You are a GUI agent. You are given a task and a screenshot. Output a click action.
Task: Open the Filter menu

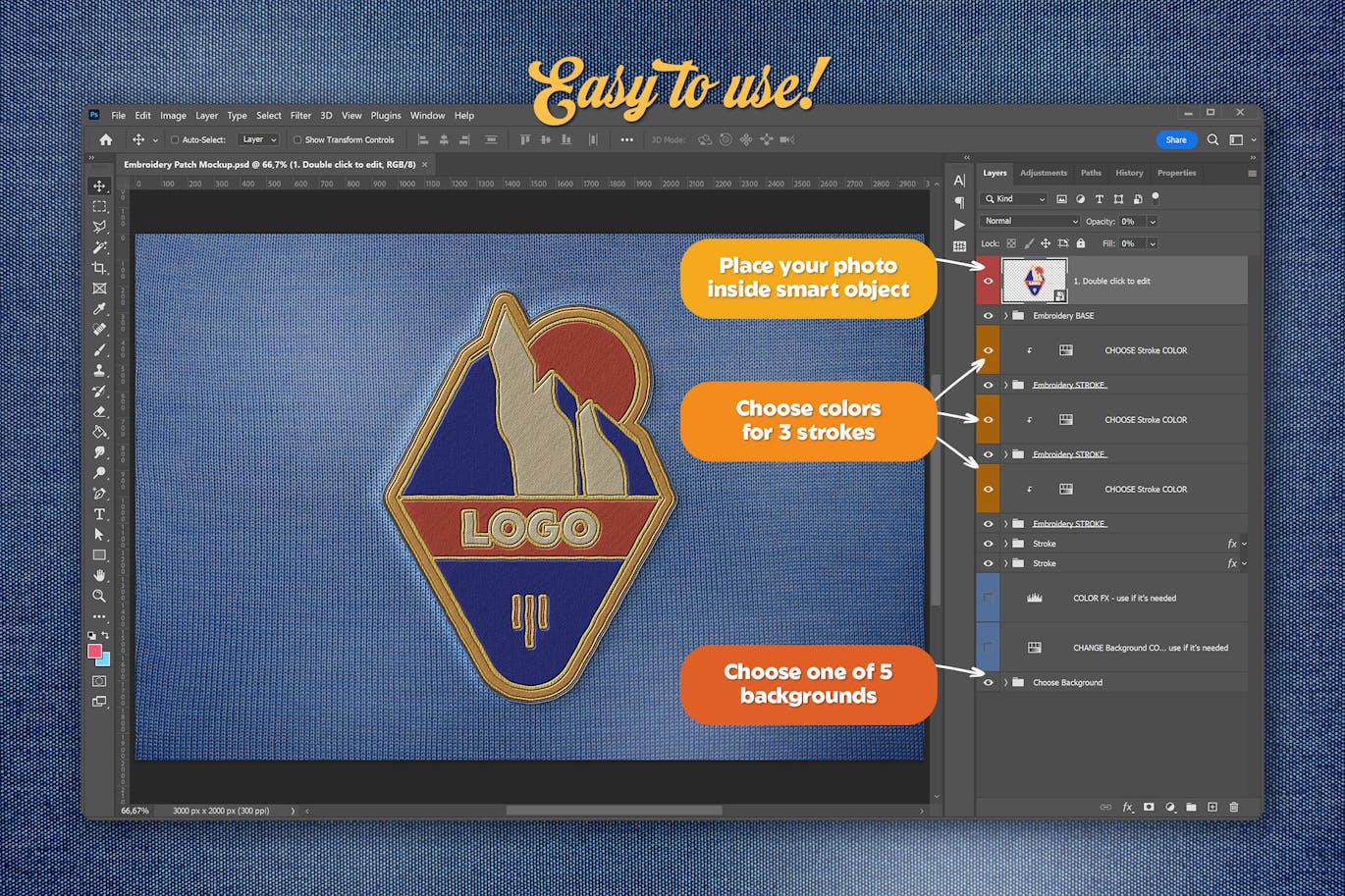point(300,116)
